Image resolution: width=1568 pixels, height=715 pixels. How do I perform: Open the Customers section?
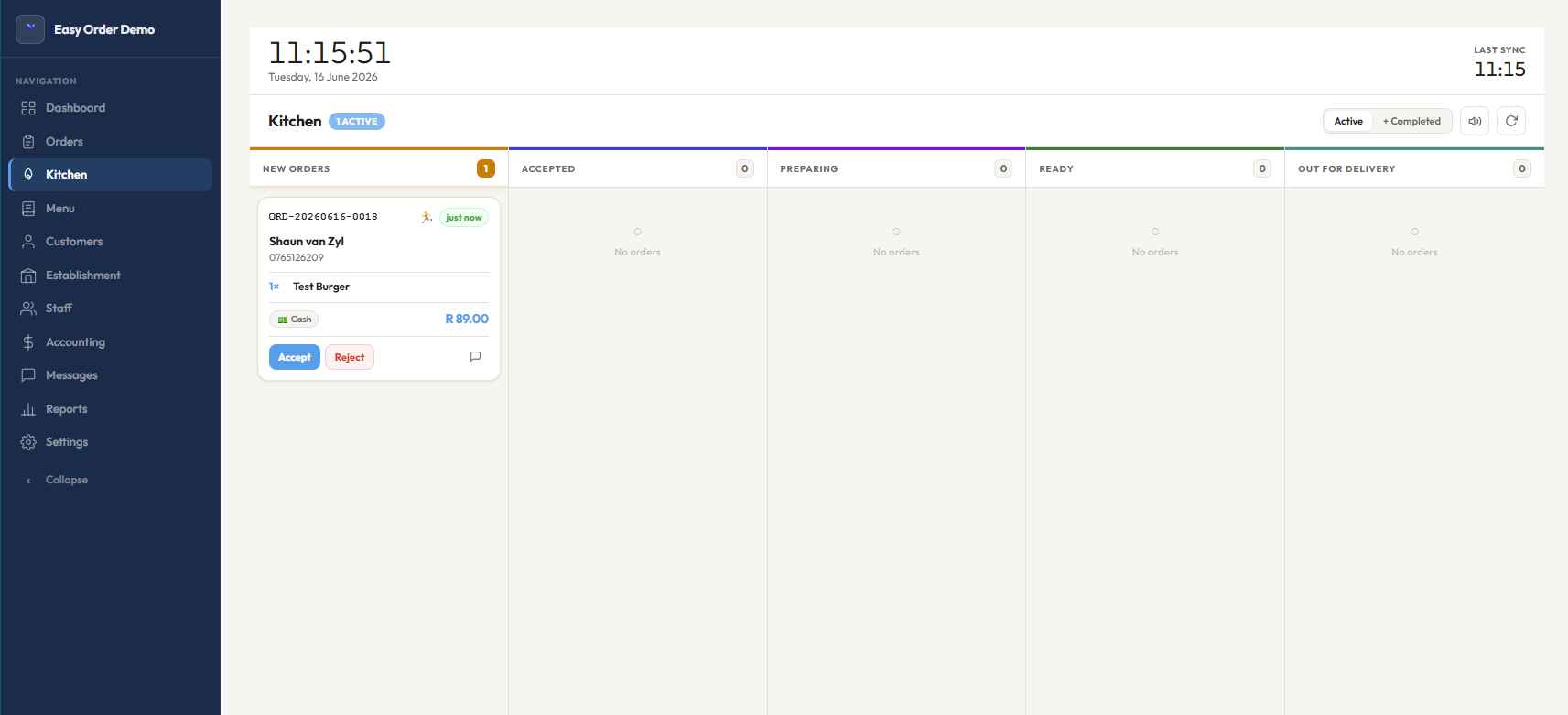[x=110, y=242]
